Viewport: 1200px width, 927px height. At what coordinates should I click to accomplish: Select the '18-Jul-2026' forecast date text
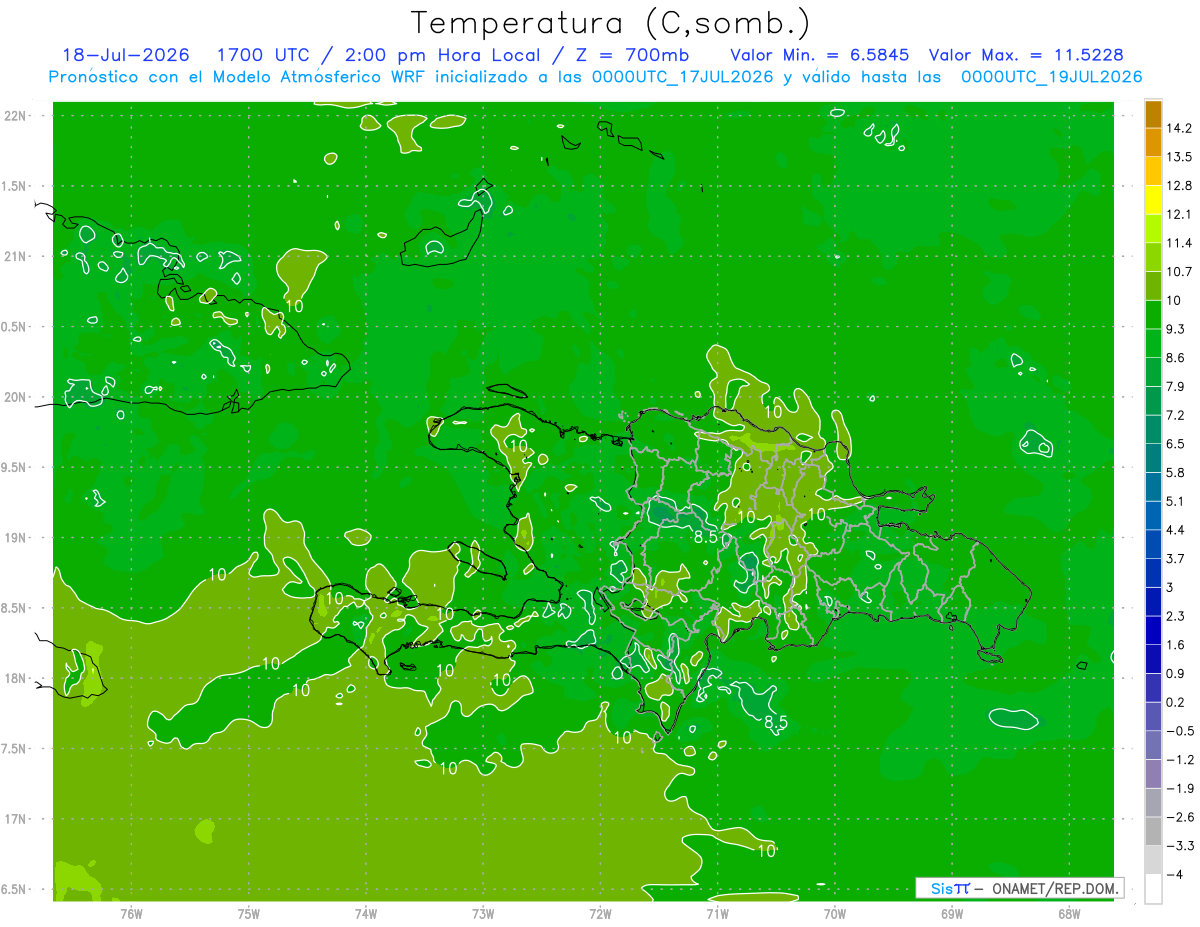(x=125, y=55)
